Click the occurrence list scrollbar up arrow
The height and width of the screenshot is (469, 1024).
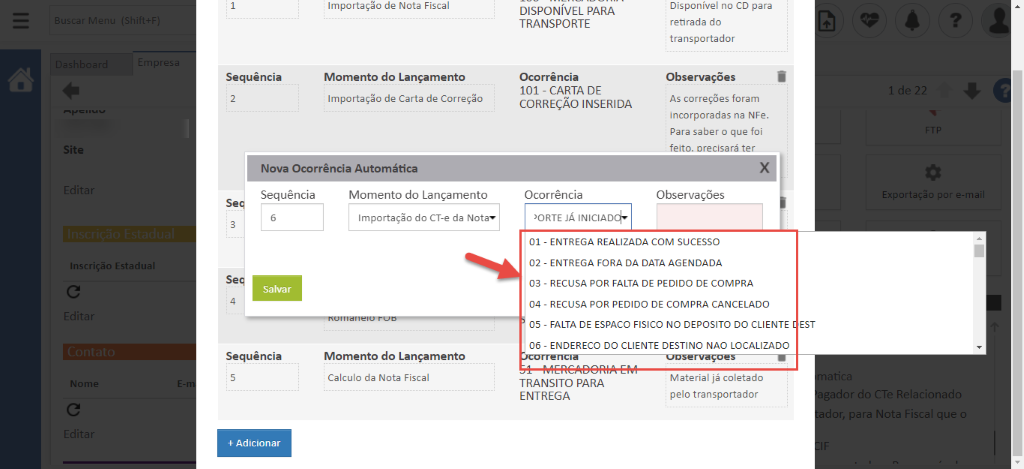tap(979, 238)
